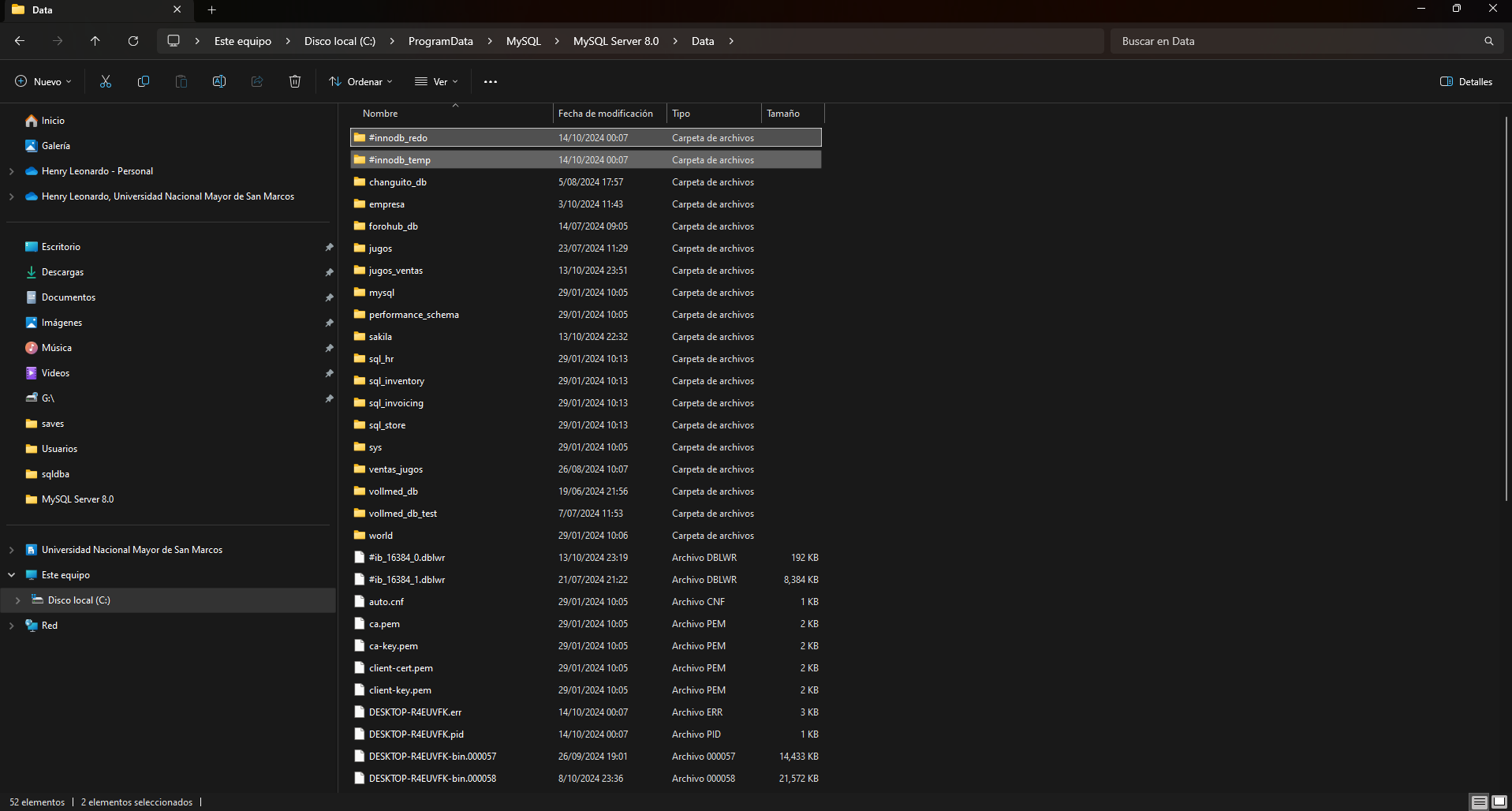
Task: Go up one folder level arrow
Action: coord(95,41)
